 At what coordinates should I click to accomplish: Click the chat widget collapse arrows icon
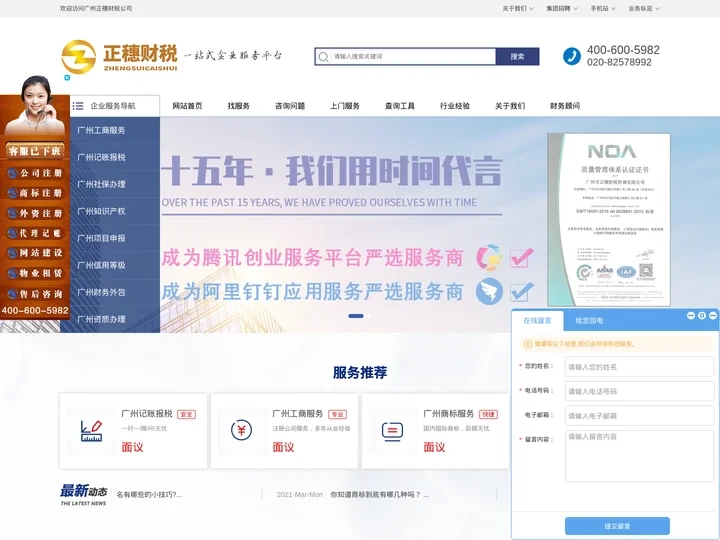tap(691, 315)
